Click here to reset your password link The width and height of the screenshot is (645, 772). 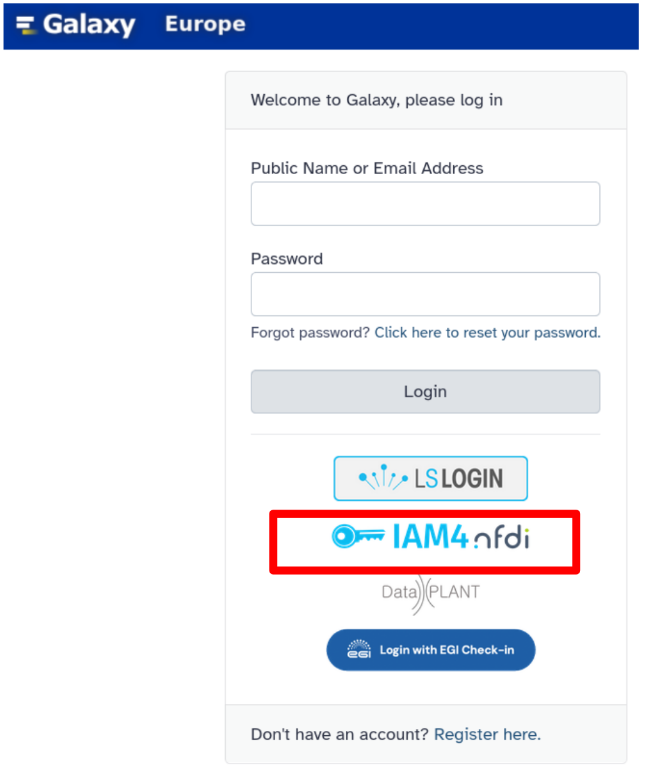487,333
